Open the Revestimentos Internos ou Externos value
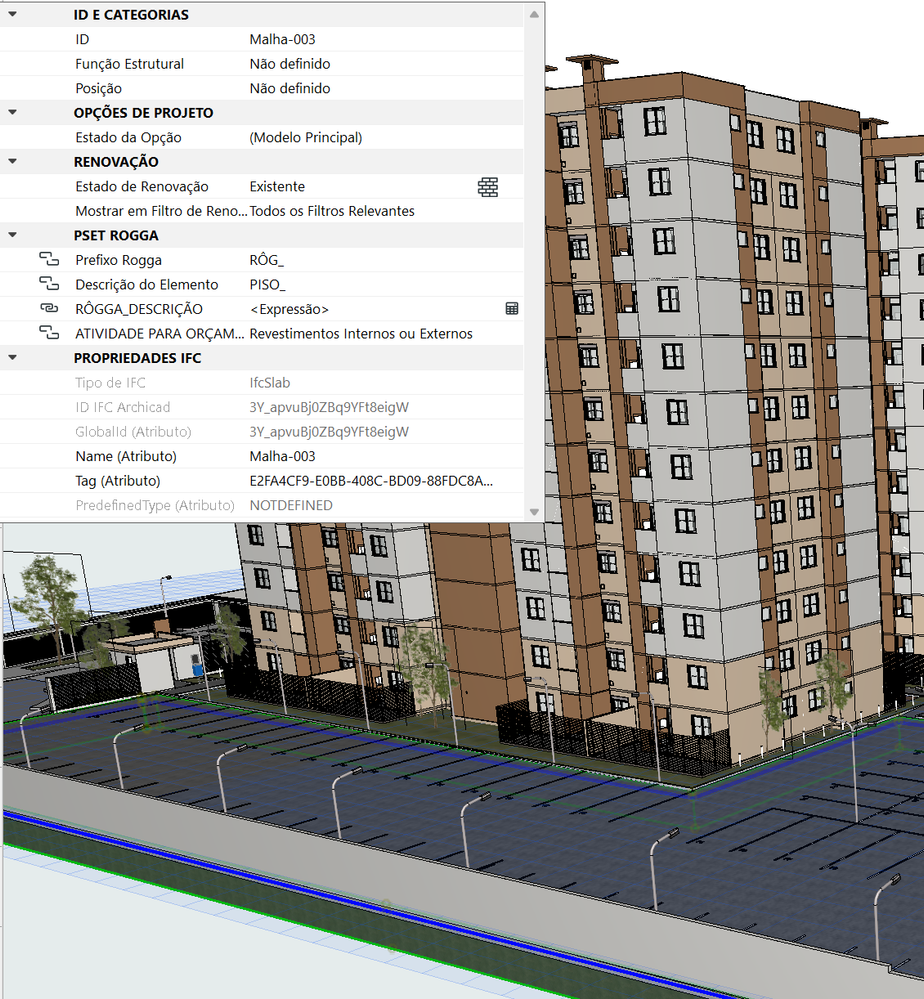 [x=361, y=334]
